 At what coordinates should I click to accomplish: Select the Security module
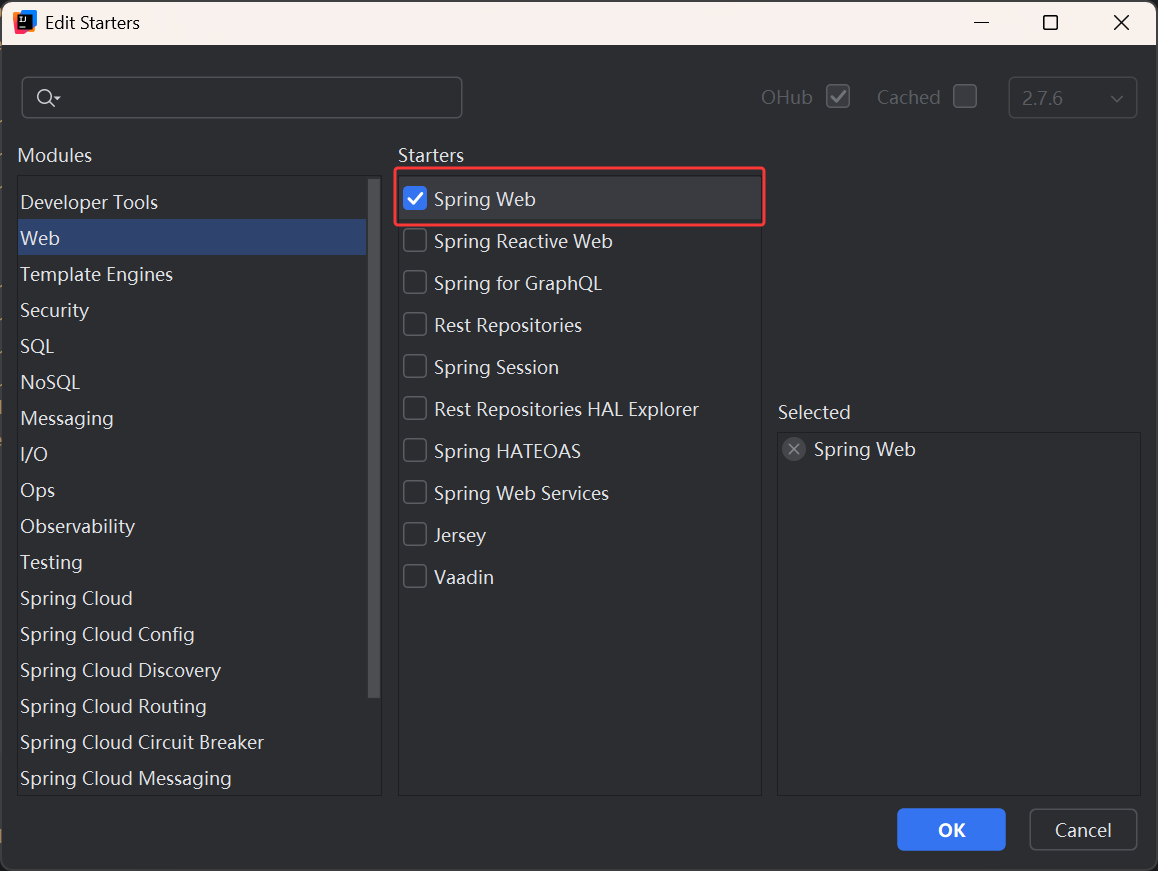(192, 310)
